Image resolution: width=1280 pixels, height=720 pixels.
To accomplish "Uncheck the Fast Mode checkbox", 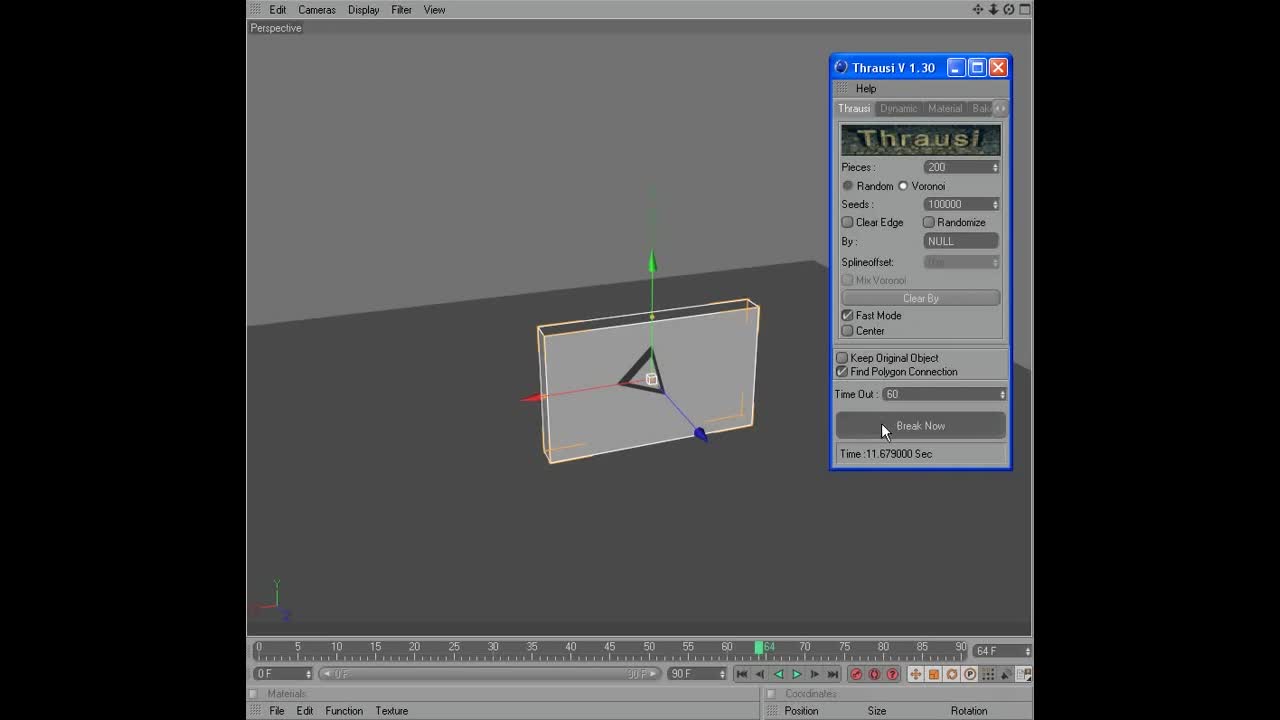I will click(848, 315).
